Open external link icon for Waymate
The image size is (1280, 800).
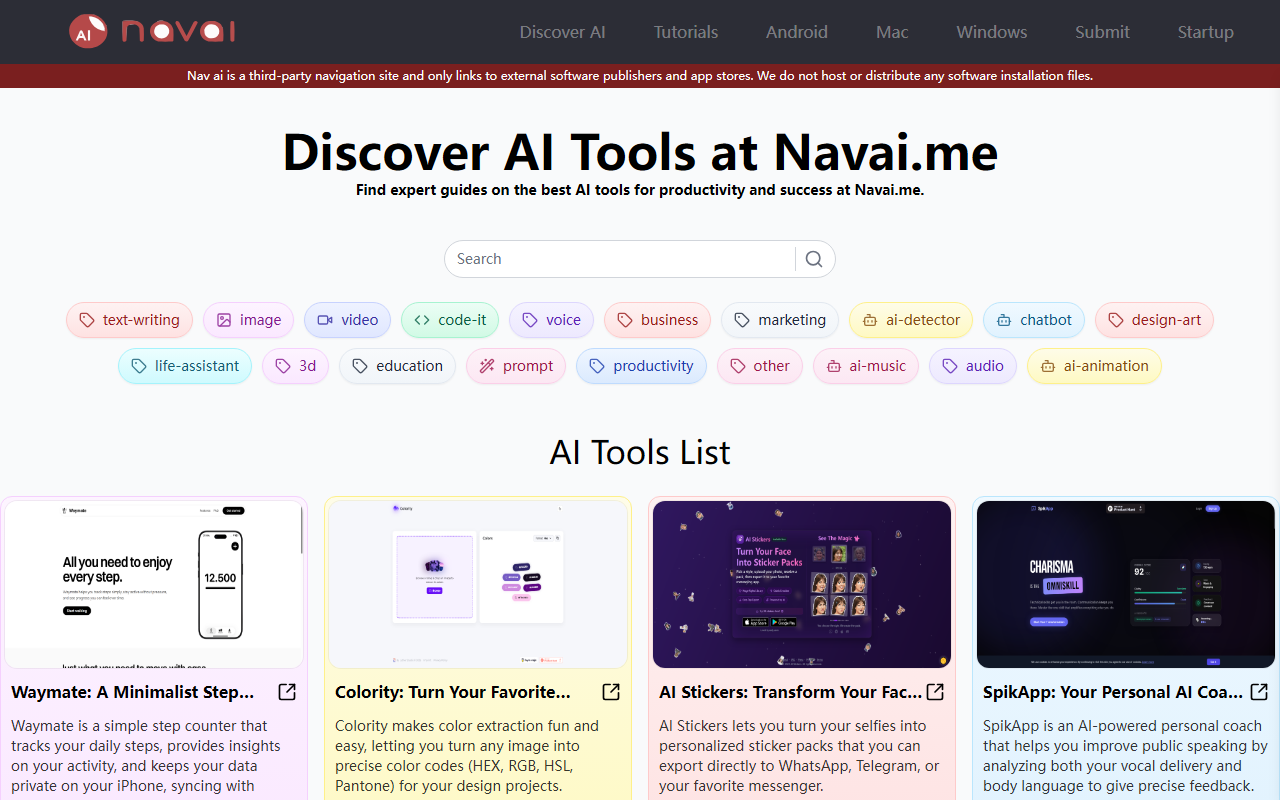287,692
